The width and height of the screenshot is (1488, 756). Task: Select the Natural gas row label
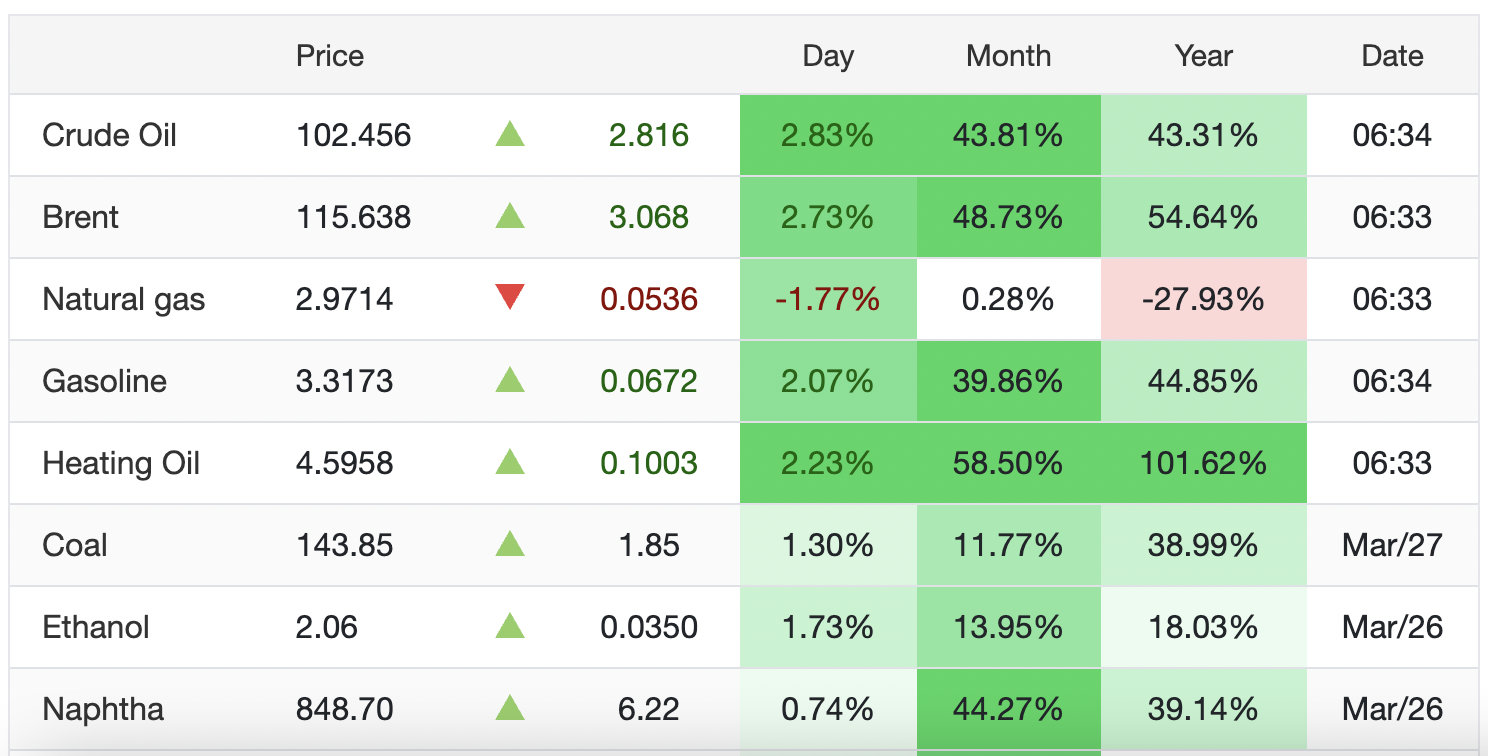pos(123,299)
